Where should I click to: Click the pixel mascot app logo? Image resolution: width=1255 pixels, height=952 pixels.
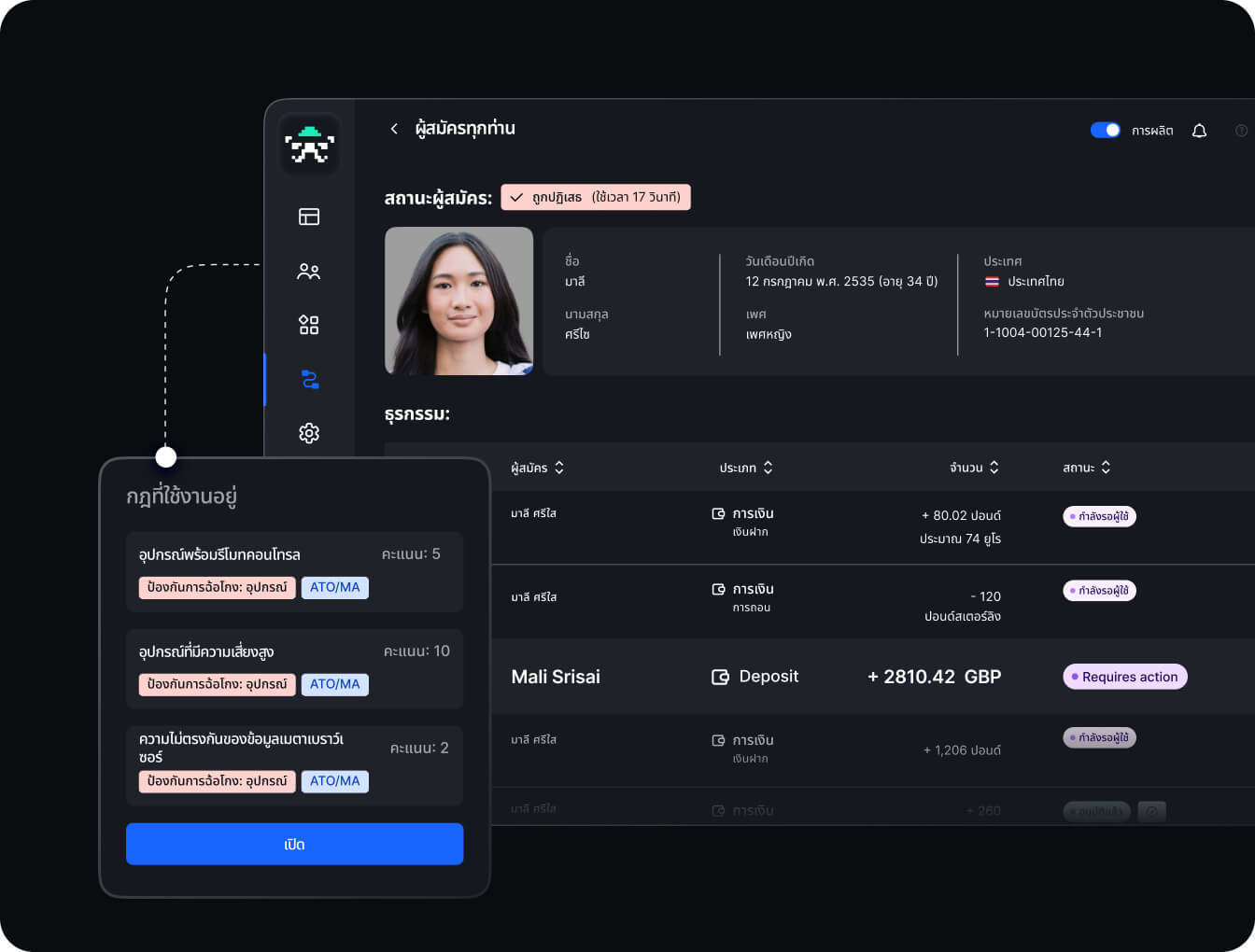coord(309,145)
